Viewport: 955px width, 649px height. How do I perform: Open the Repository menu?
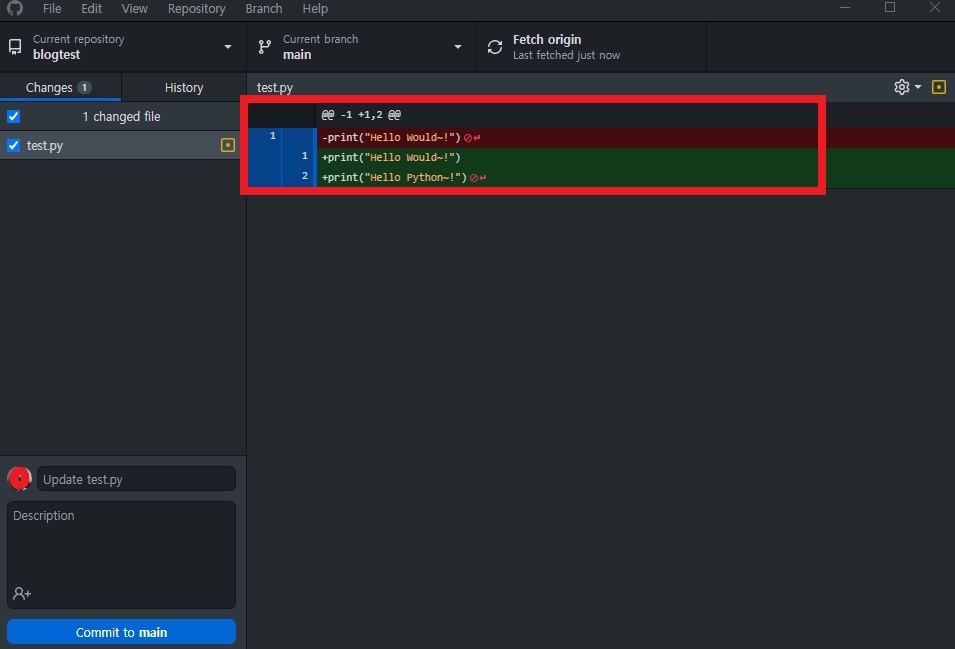point(196,9)
